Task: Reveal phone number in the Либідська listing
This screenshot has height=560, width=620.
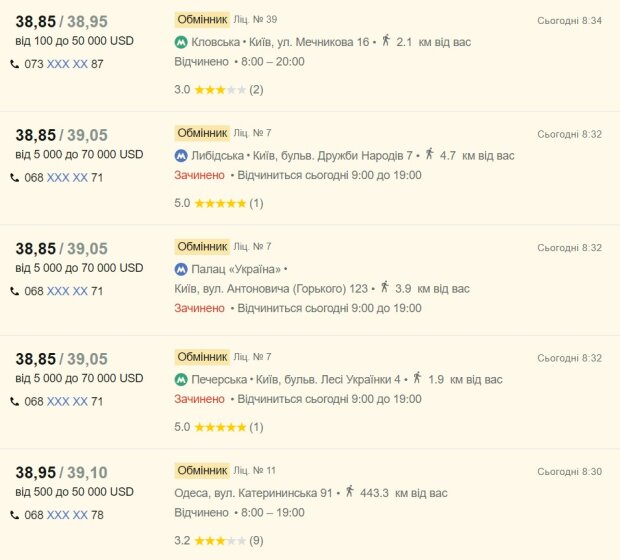Action: point(67,178)
